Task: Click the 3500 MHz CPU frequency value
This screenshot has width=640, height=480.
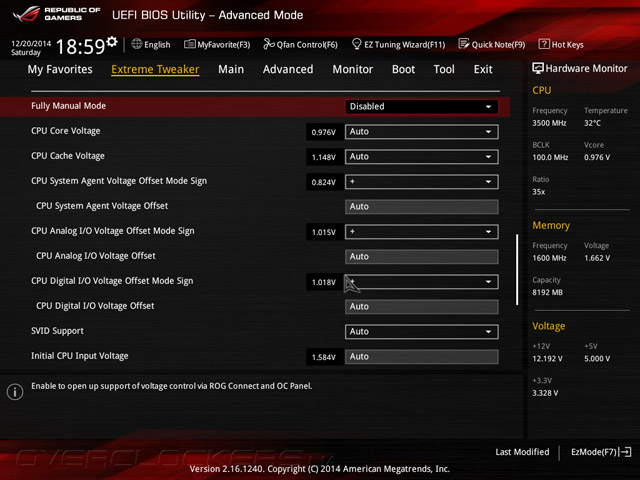Action: click(549, 123)
